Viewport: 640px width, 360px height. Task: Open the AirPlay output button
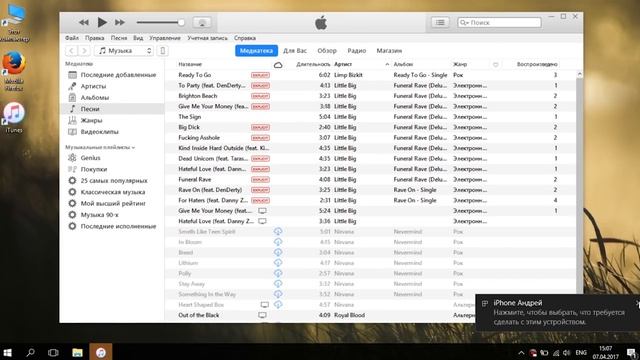202,22
